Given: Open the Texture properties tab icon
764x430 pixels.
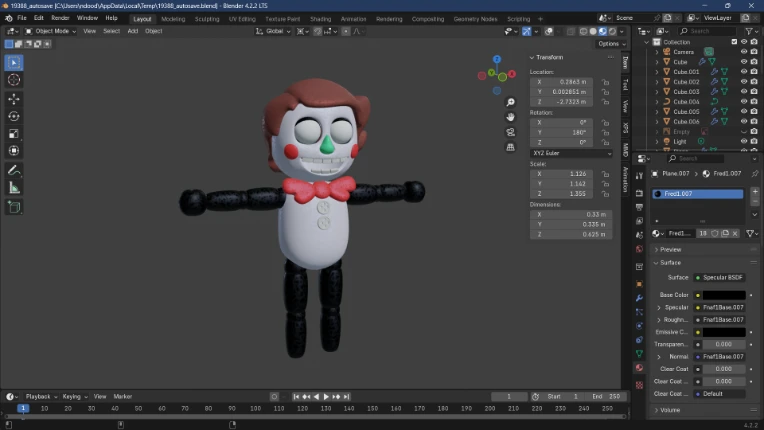Looking at the screenshot, I should 639,385.
